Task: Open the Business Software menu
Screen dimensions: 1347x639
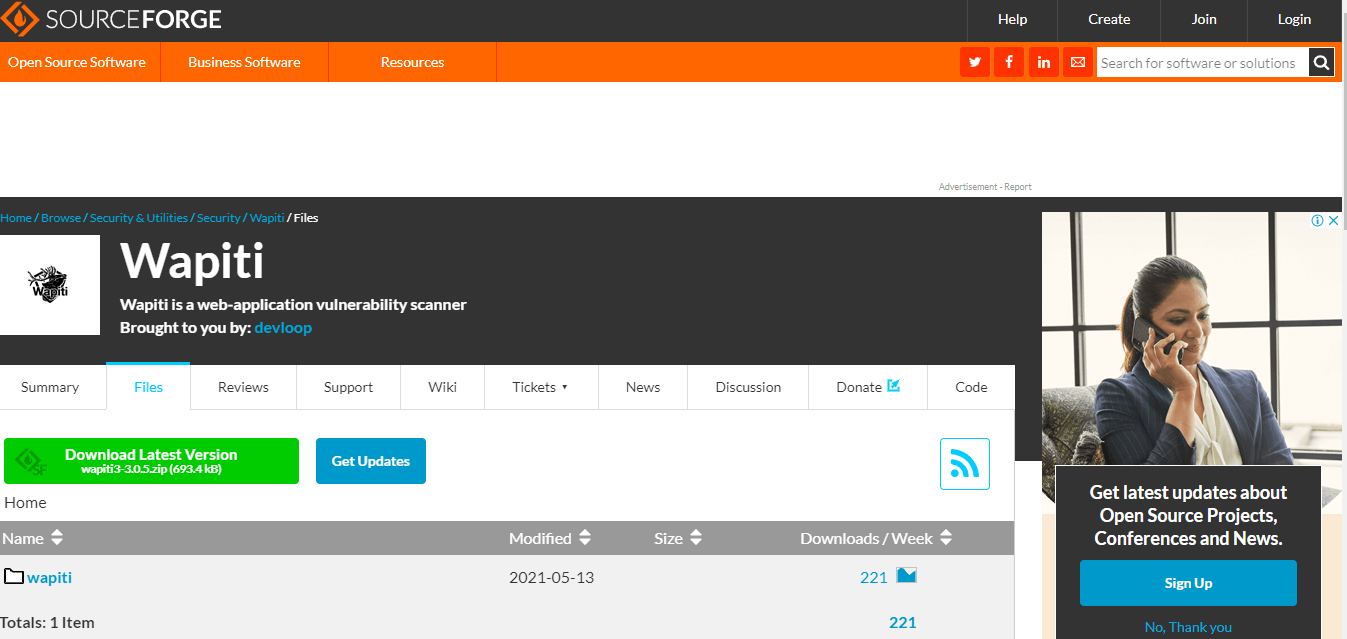Action: (x=244, y=62)
